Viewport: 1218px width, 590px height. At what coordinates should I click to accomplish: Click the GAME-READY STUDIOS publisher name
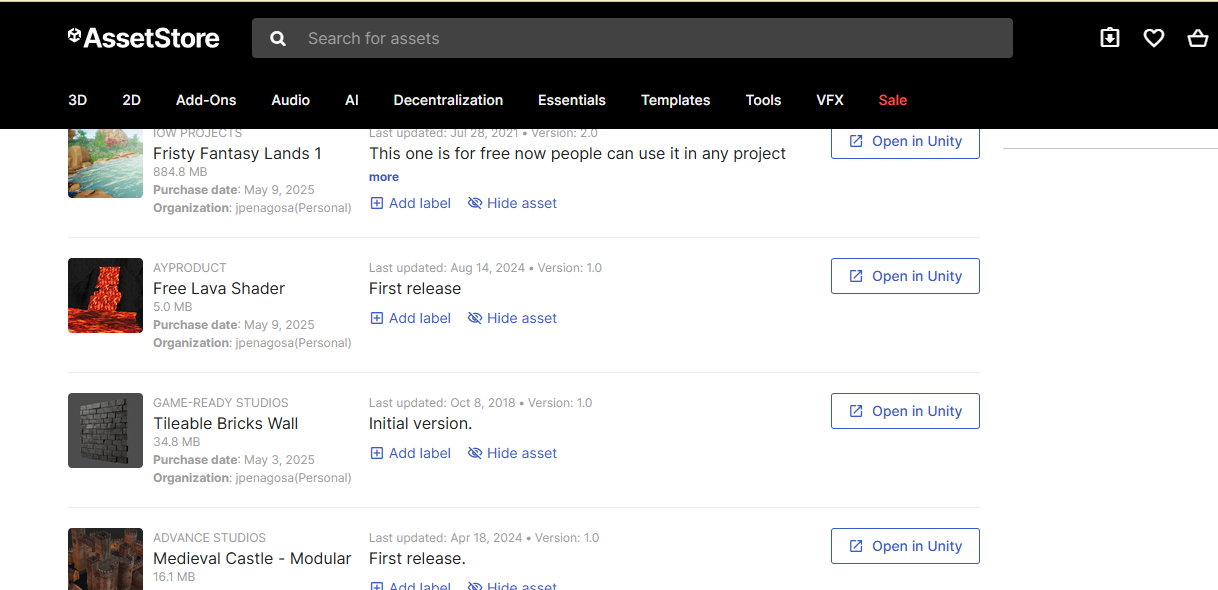point(221,403)
